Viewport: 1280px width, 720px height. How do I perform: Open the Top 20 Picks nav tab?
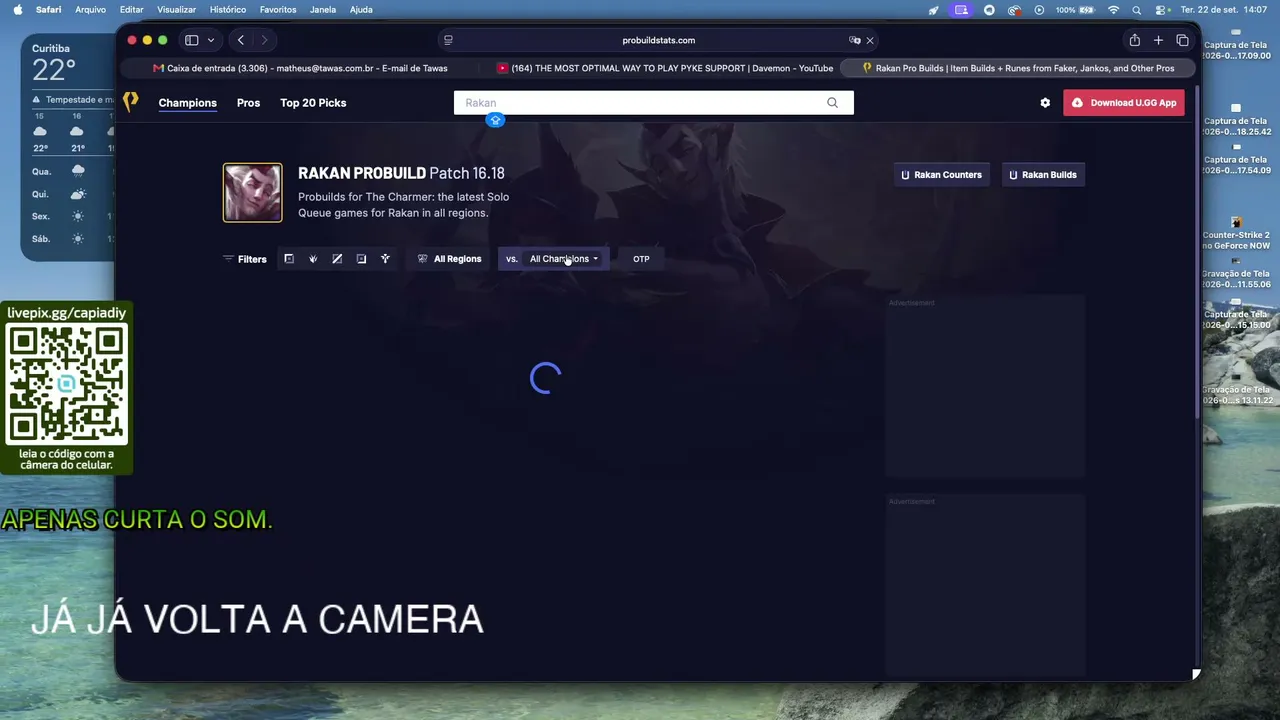(313, 103)
